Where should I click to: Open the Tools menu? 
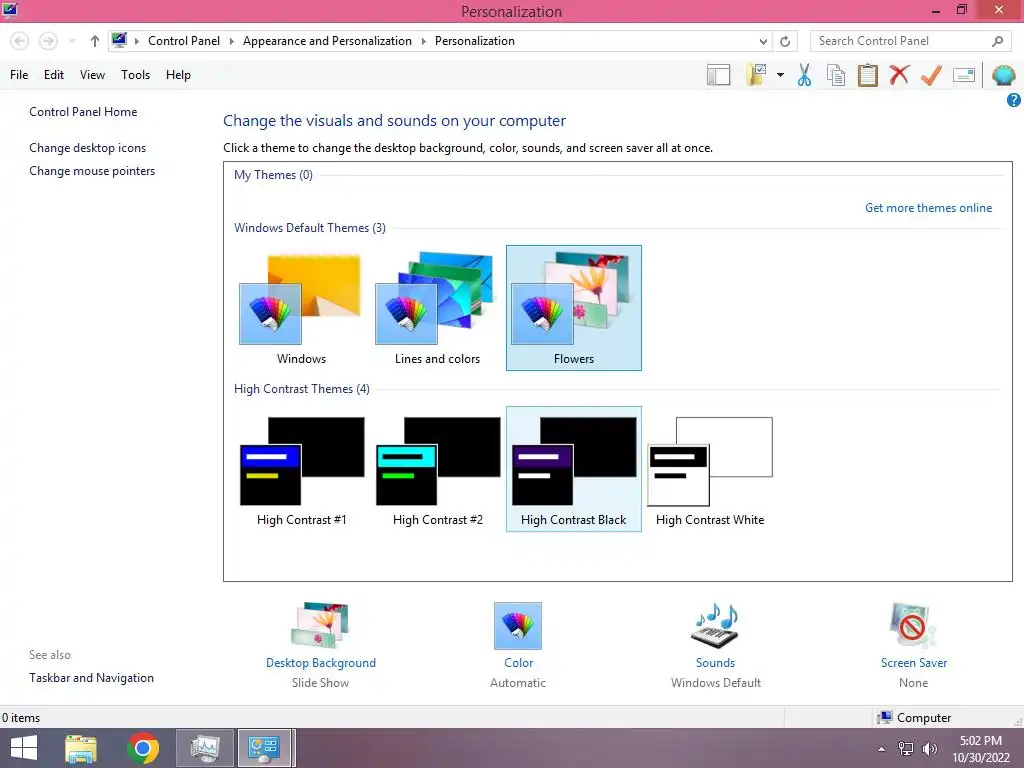pos(135,75)
